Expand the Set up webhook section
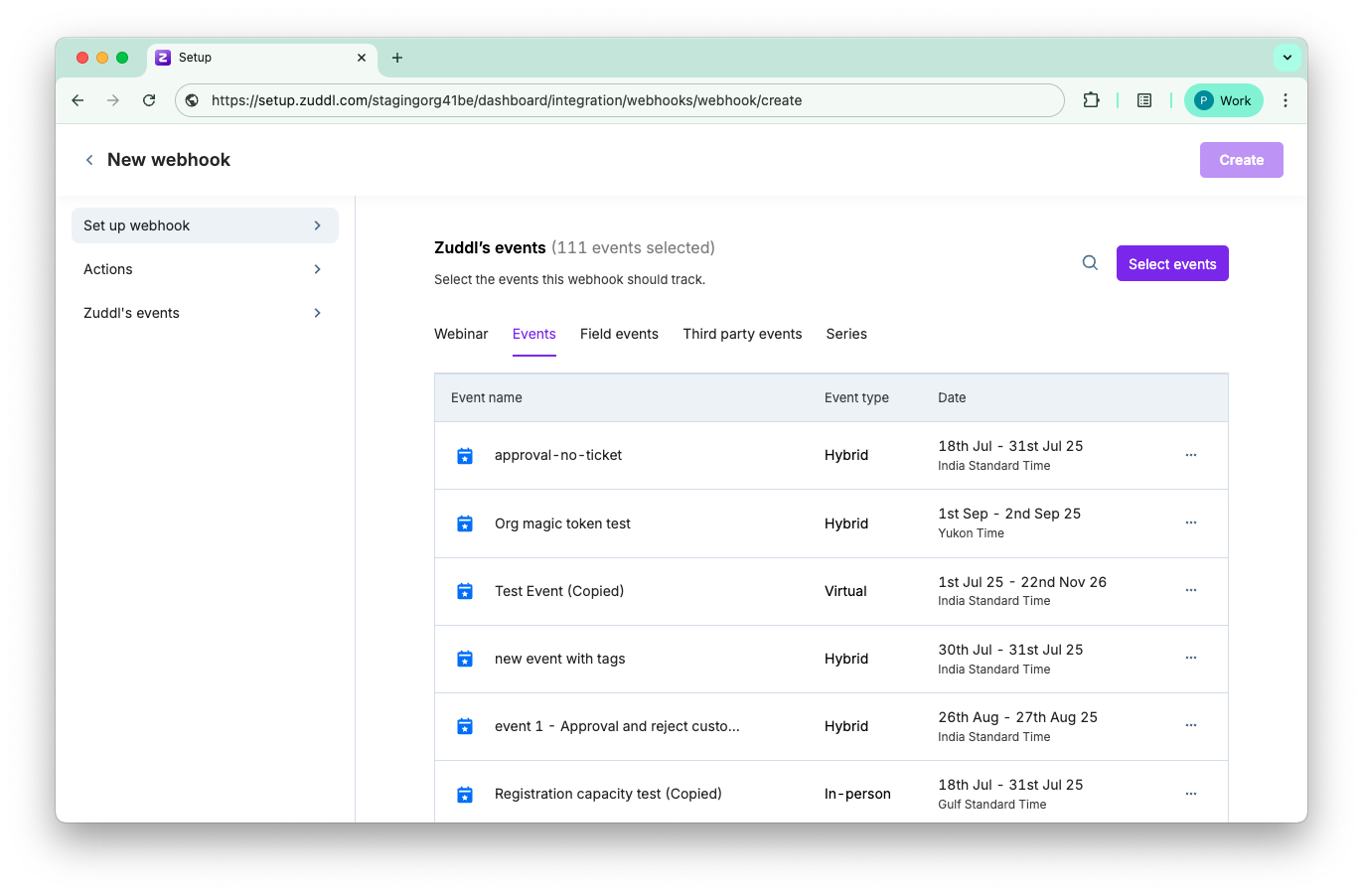Screen dimensions: 1363x896 click(x=205, y=225)
